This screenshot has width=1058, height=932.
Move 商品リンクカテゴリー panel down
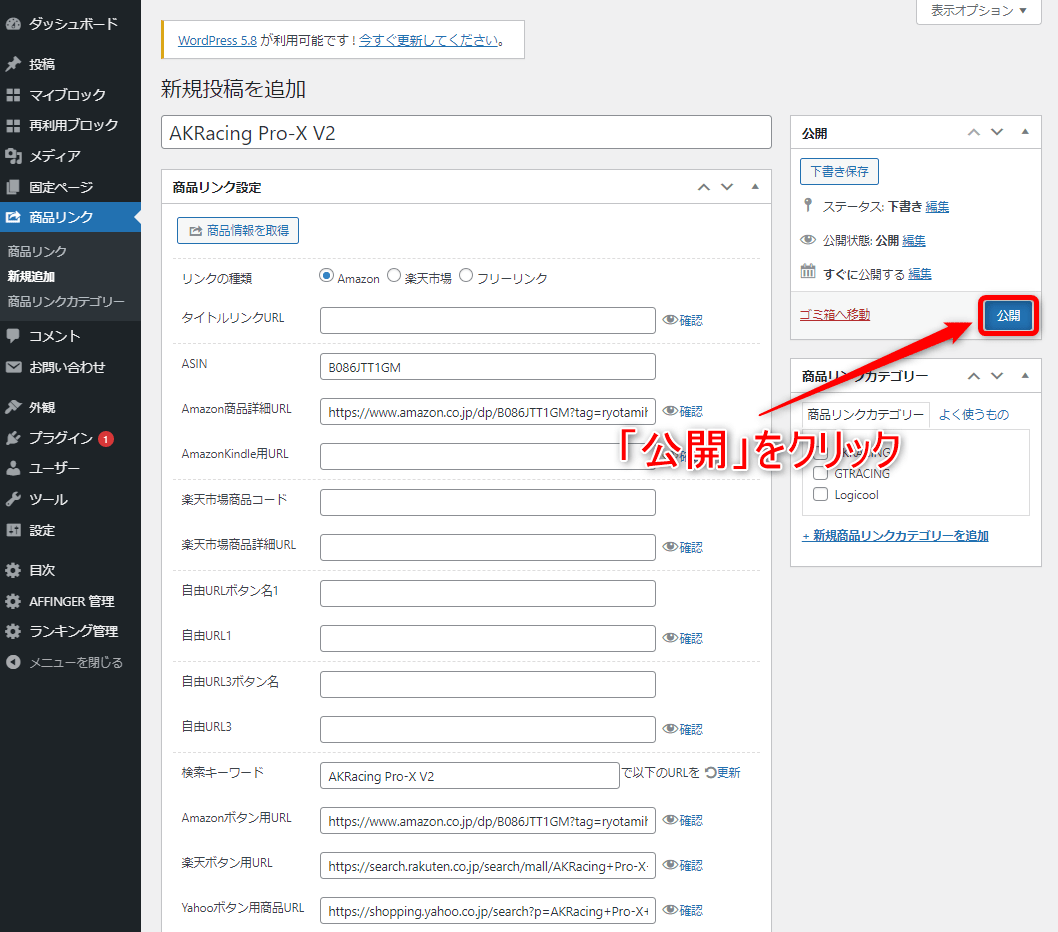[x=997, y=376]
